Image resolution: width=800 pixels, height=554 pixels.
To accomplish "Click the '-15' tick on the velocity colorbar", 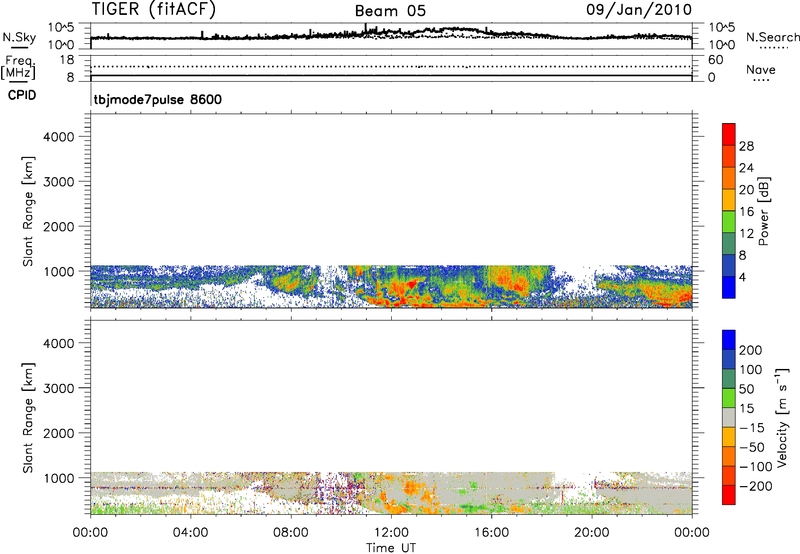I will [752, 427].
